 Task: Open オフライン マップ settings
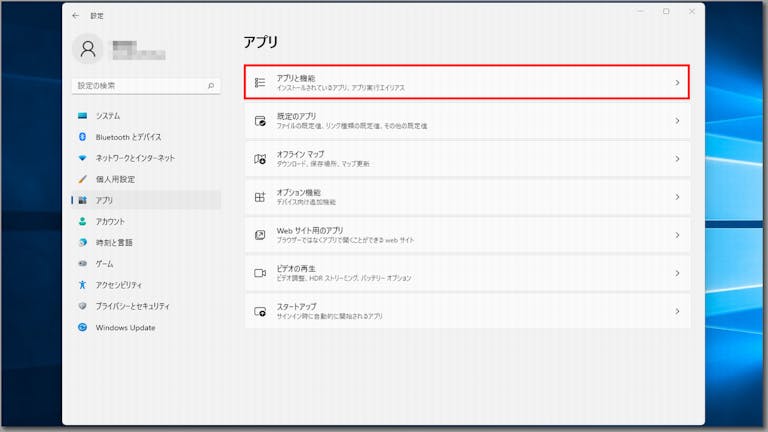point(467,159)
